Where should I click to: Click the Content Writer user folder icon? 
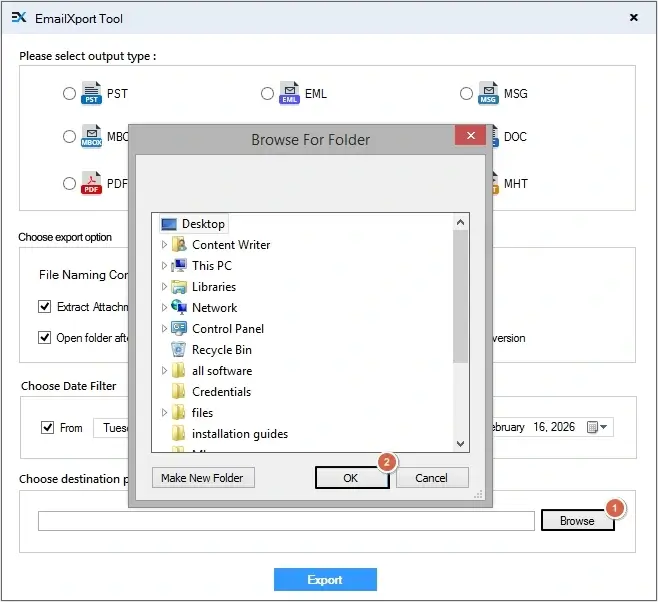click(x=179, y=244)
